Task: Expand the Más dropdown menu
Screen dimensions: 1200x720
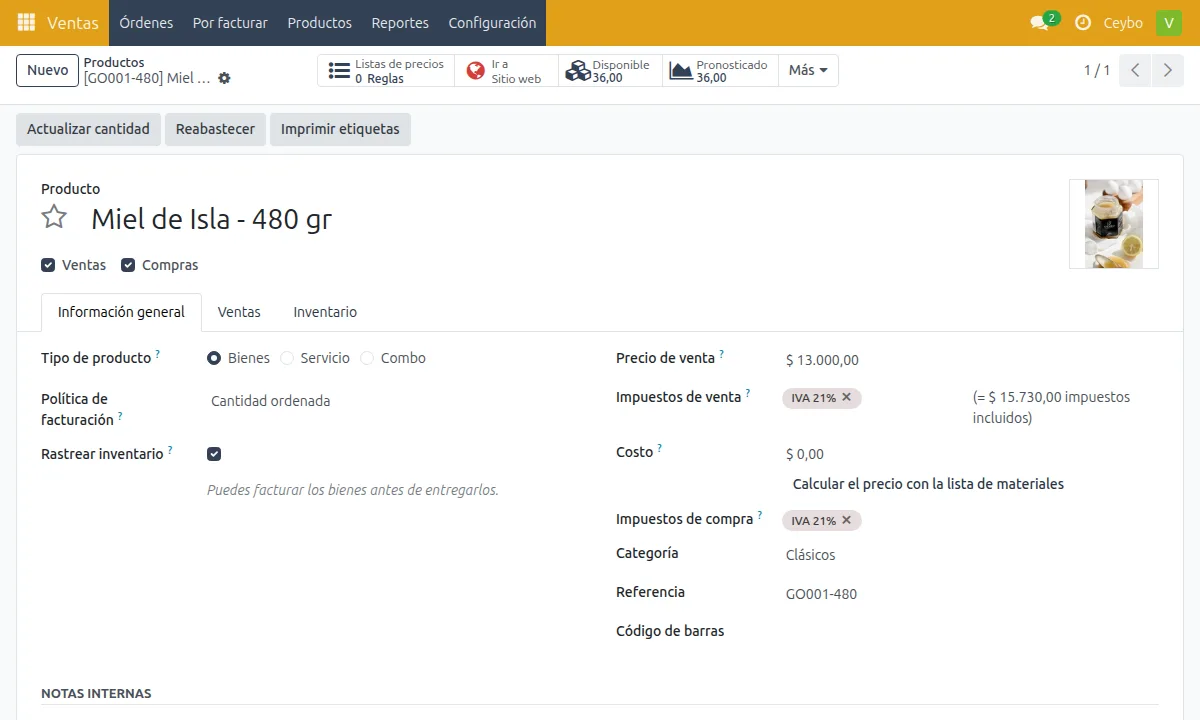Action: [808, 71]
